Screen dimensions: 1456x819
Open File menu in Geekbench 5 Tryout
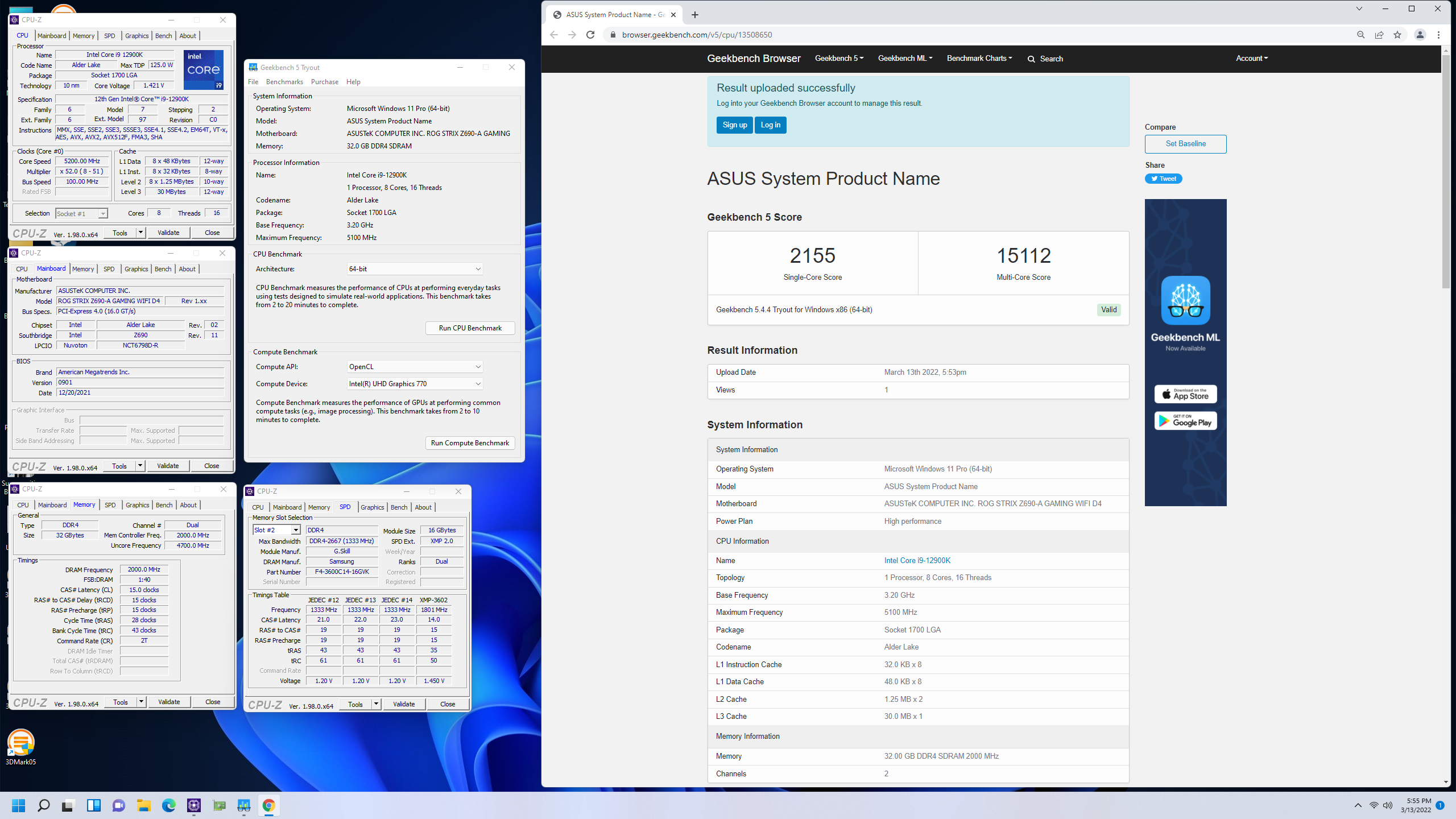(x=253, y=82)
